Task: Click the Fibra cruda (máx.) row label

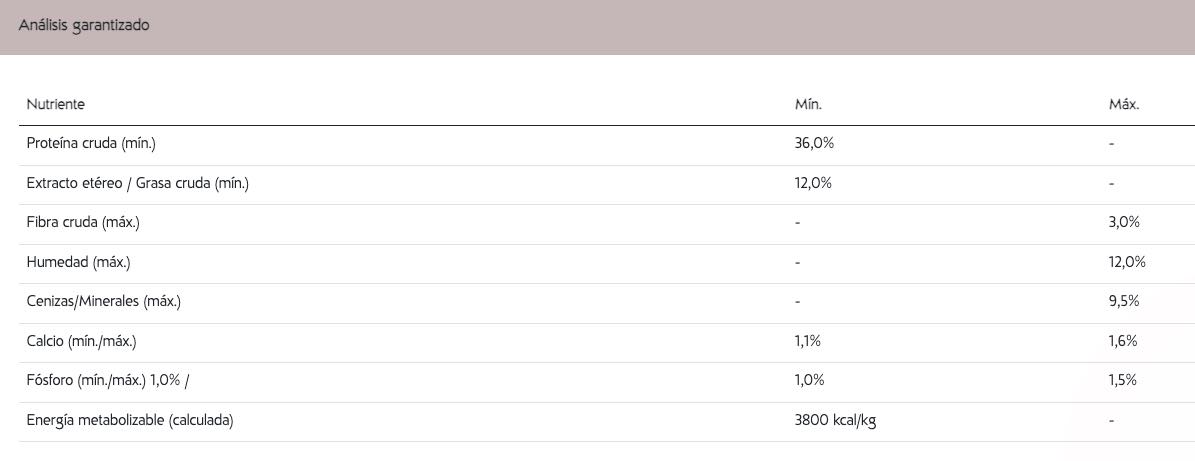Action: (x=83, y=223)
